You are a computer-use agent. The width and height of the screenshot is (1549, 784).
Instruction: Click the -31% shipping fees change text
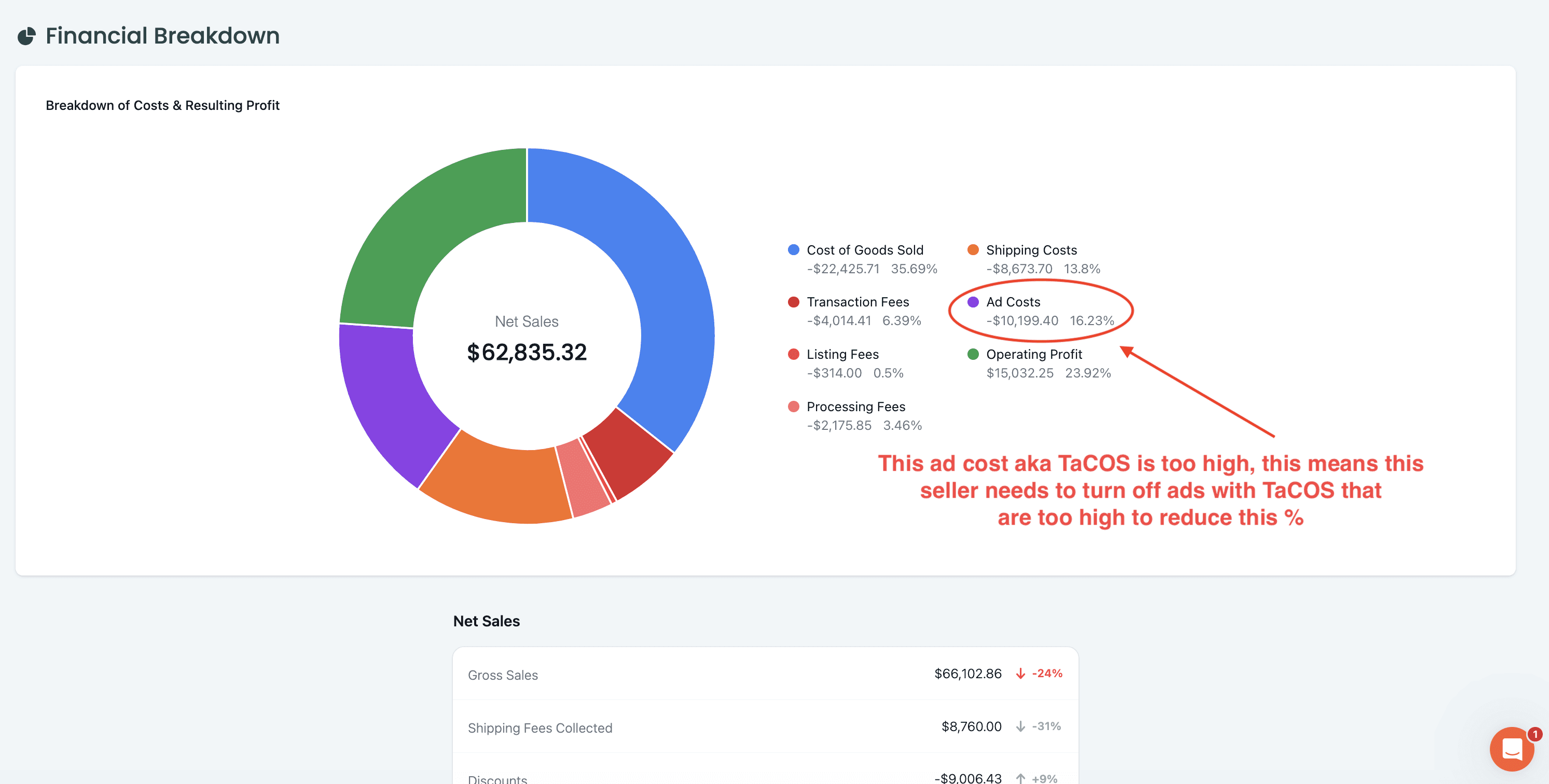tap(1046, 726)
